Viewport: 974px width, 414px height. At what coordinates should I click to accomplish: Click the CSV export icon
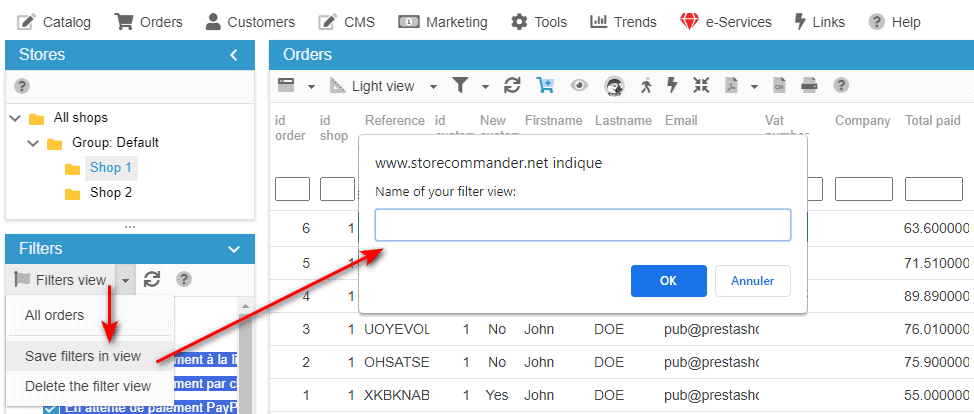coord(779,86)
